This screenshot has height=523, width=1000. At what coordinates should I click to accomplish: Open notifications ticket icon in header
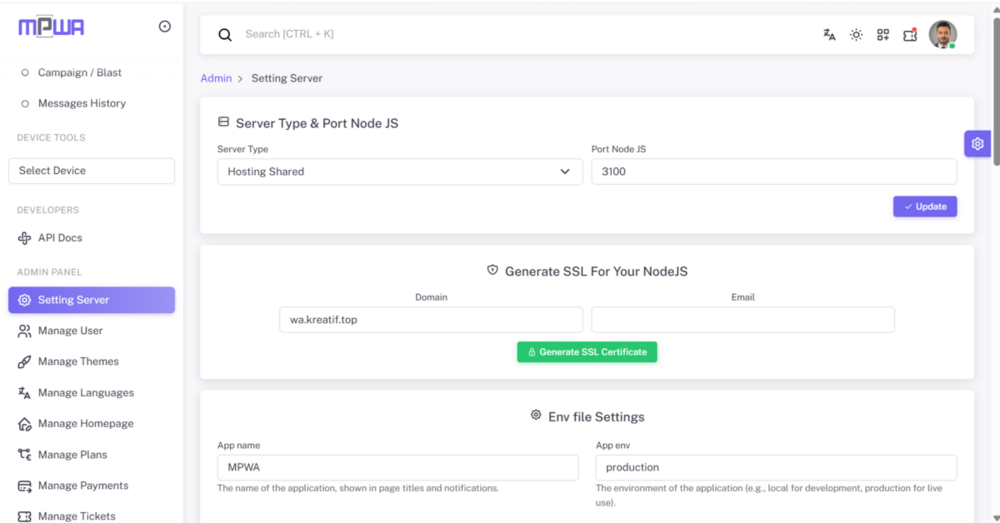(910, 34)
